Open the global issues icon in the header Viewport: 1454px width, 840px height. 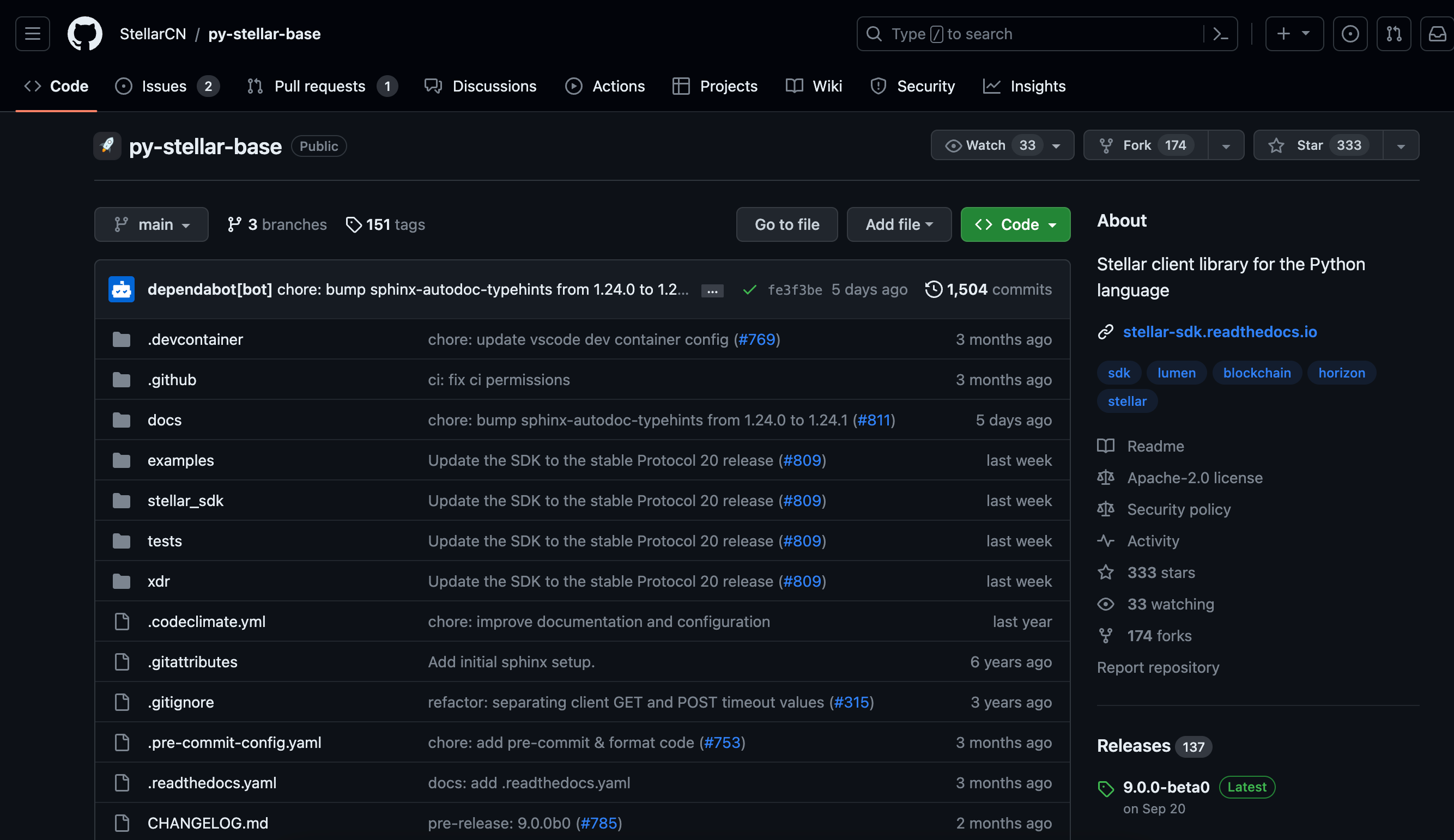[x=1349, y=33]
